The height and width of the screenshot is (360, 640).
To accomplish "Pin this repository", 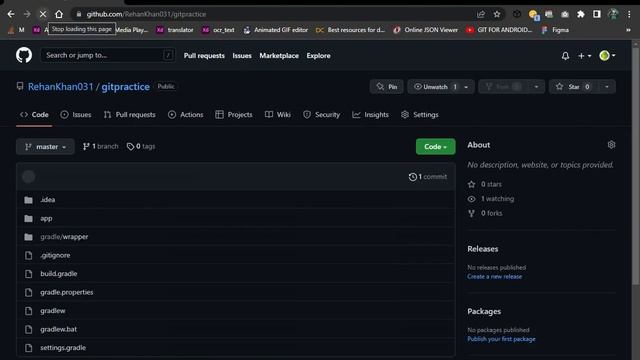I will click(387, 87).
